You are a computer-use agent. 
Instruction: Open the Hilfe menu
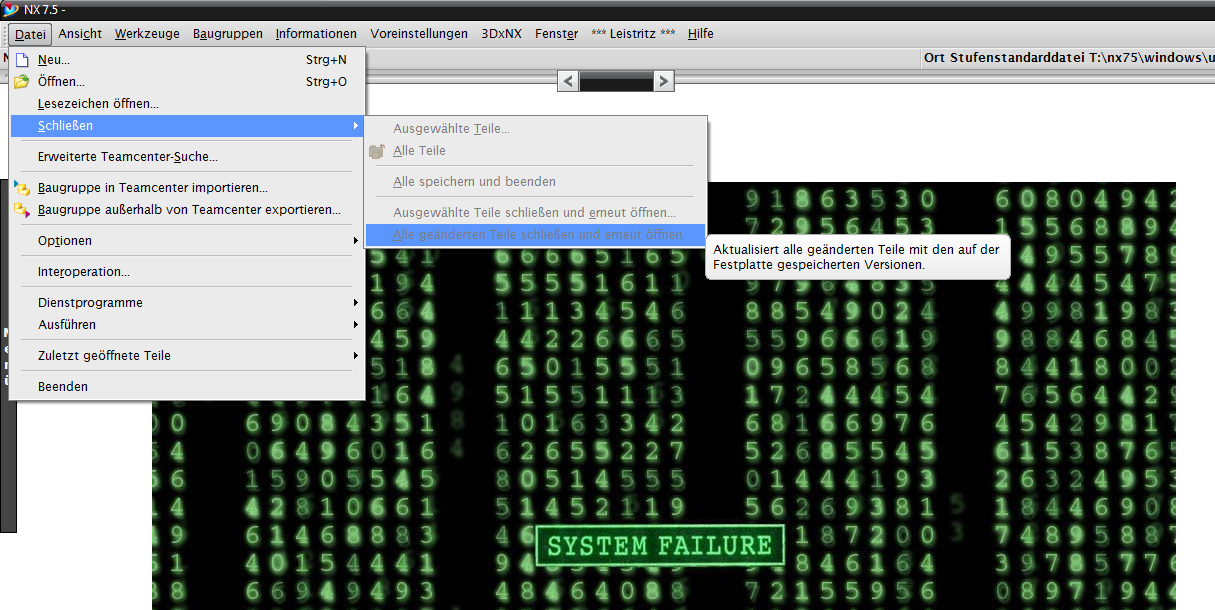pyautogui.click(x=701, y=34)
